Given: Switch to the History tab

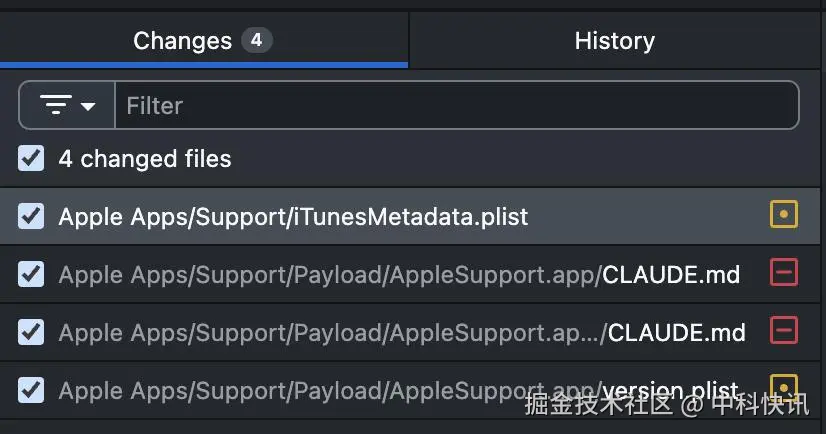Looking at the screenshot, I should pyautogui.click(x=614, y=41).
